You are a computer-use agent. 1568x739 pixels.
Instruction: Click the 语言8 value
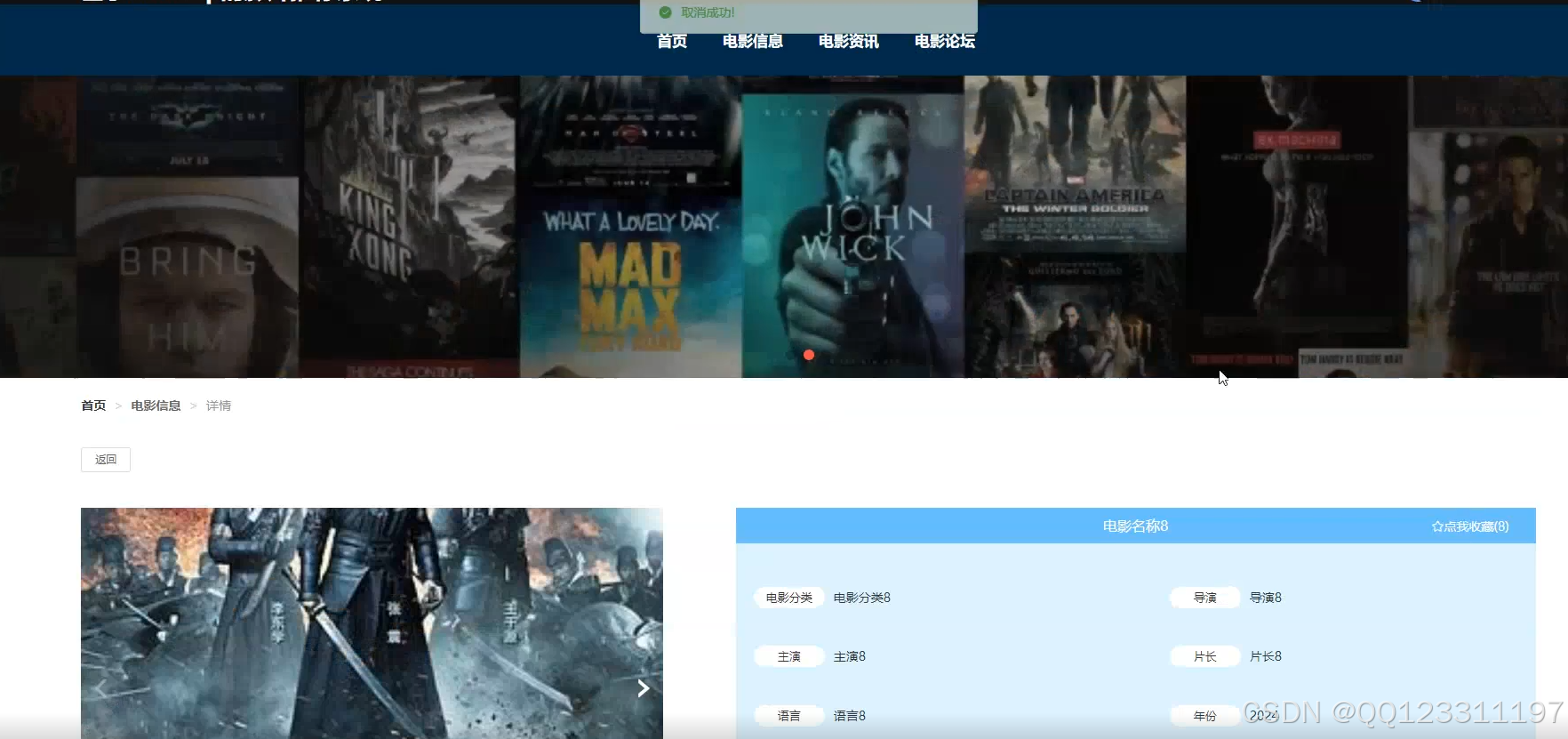click(x=850, y=715)
